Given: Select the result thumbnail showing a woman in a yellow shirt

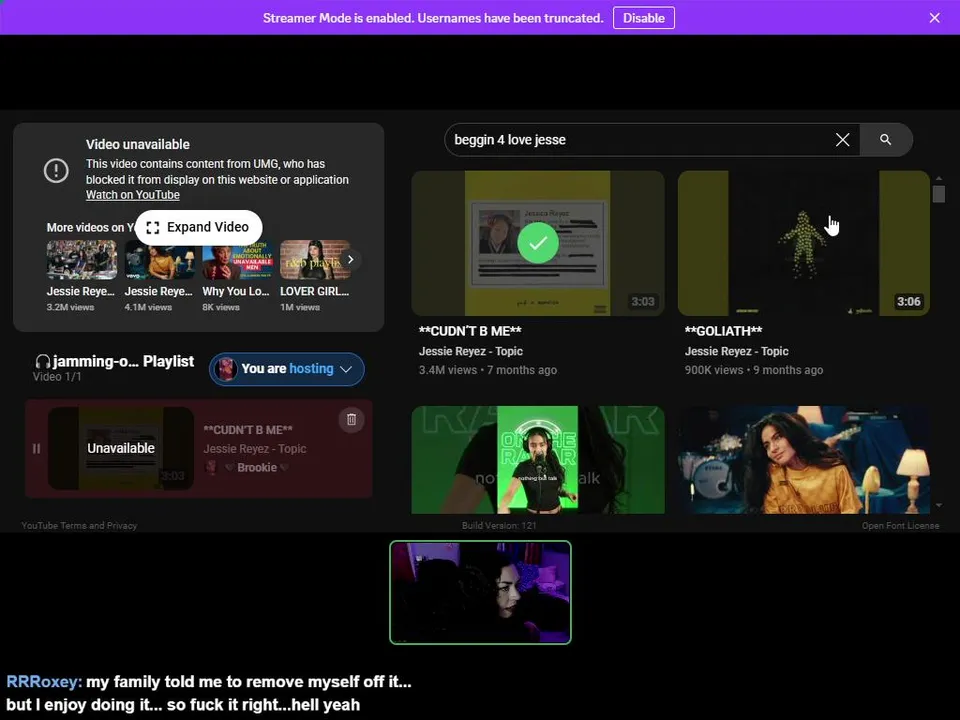Looking at the screenshot, I should pos(803,460).
